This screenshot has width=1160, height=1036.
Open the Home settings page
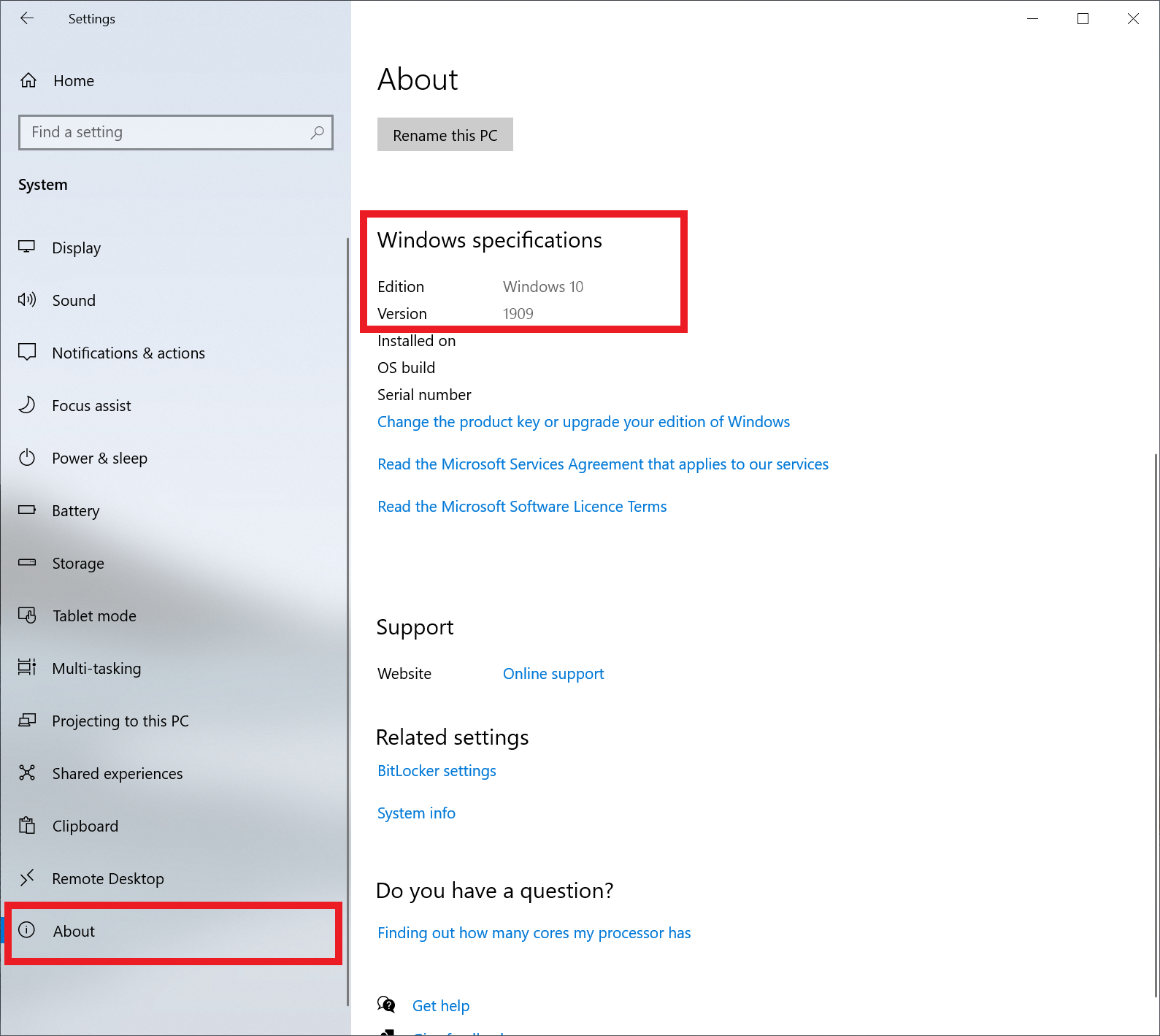point(175,80)
